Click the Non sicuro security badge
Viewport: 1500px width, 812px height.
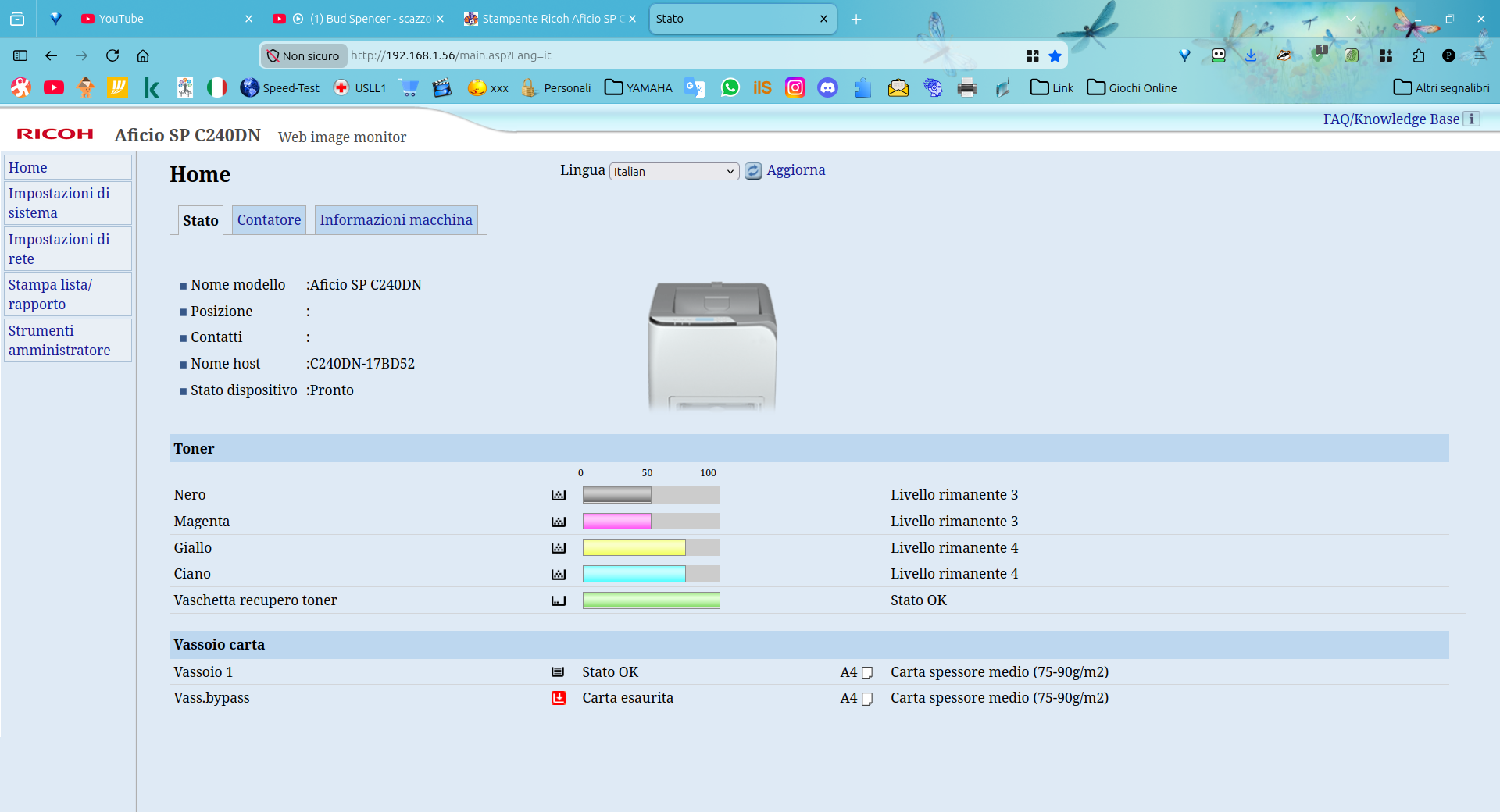(303, 55)
